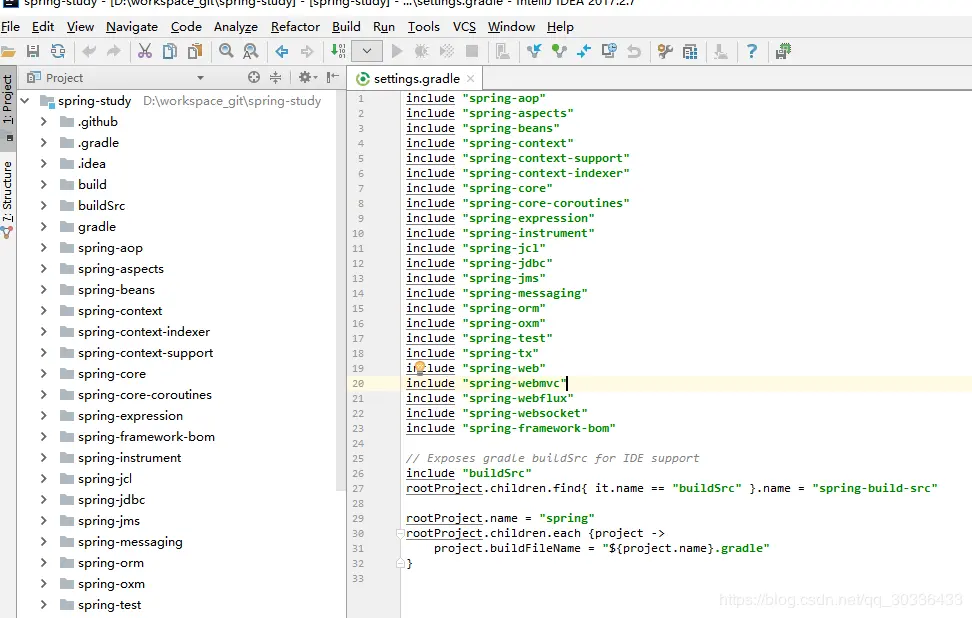This screenshot has height=618, width=972.
Task: Click the Stop square icon
Action: [x=472, y=51]
